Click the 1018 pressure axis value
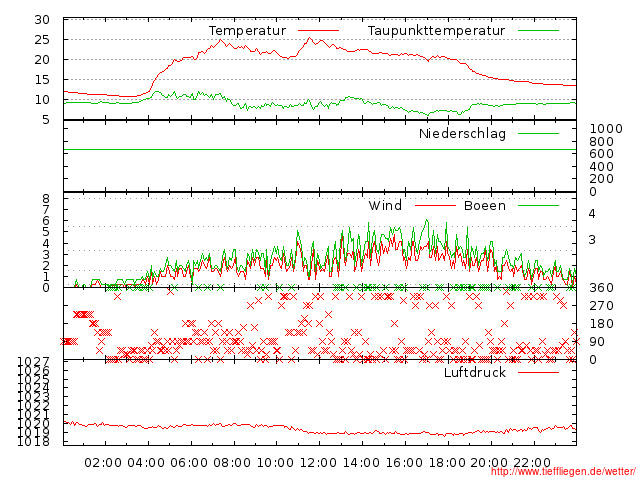Image resolution: width=640 pixels, height=480 pixels. point(33,441)
